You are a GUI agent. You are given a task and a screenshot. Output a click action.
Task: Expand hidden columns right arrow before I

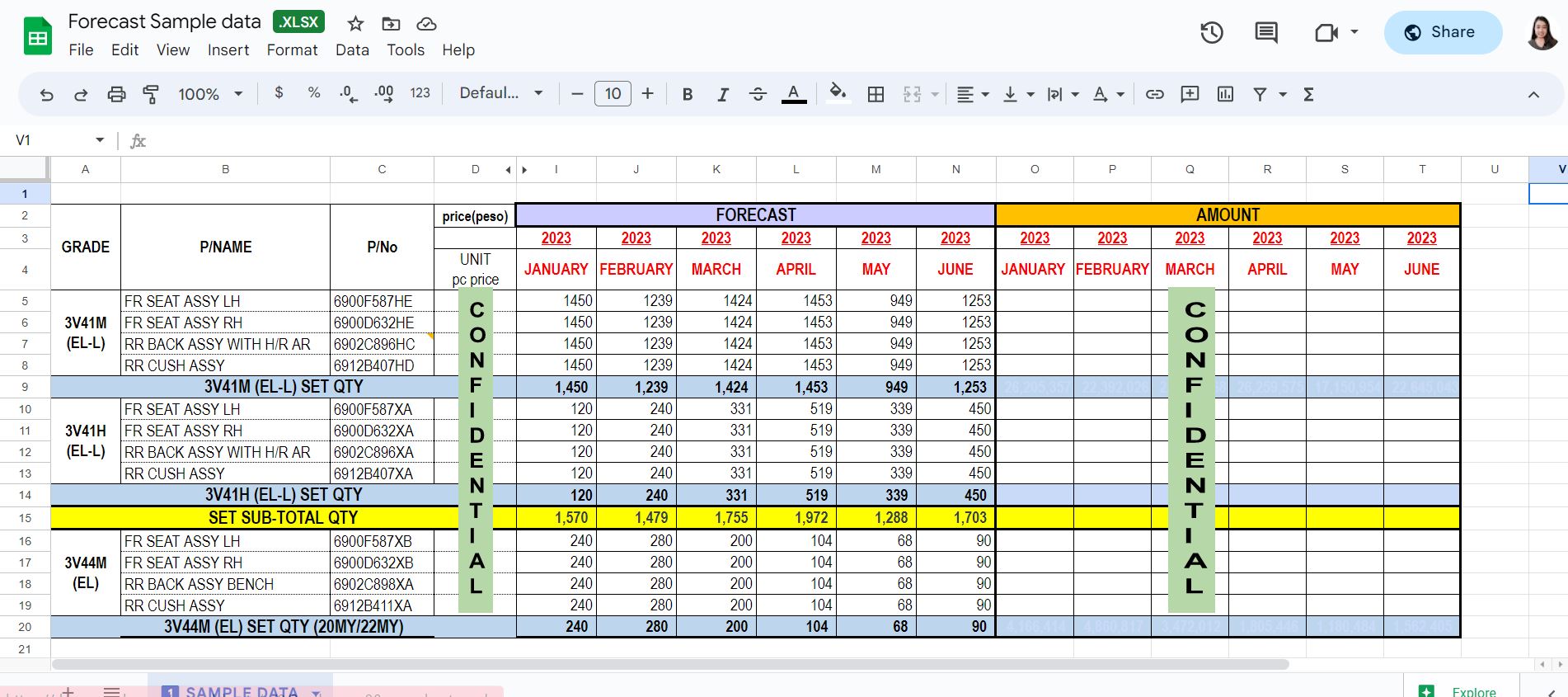pyautogui.click(x=524, y=170)
